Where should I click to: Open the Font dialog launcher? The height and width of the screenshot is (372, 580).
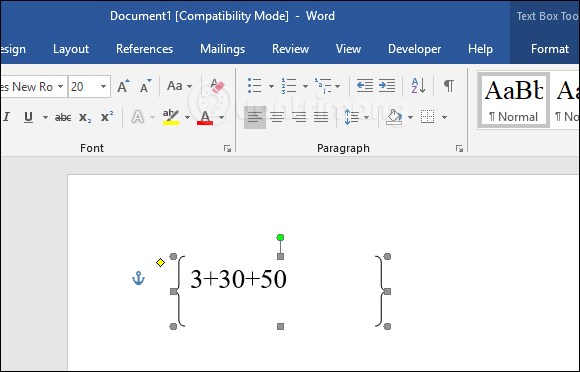[227, 149]
